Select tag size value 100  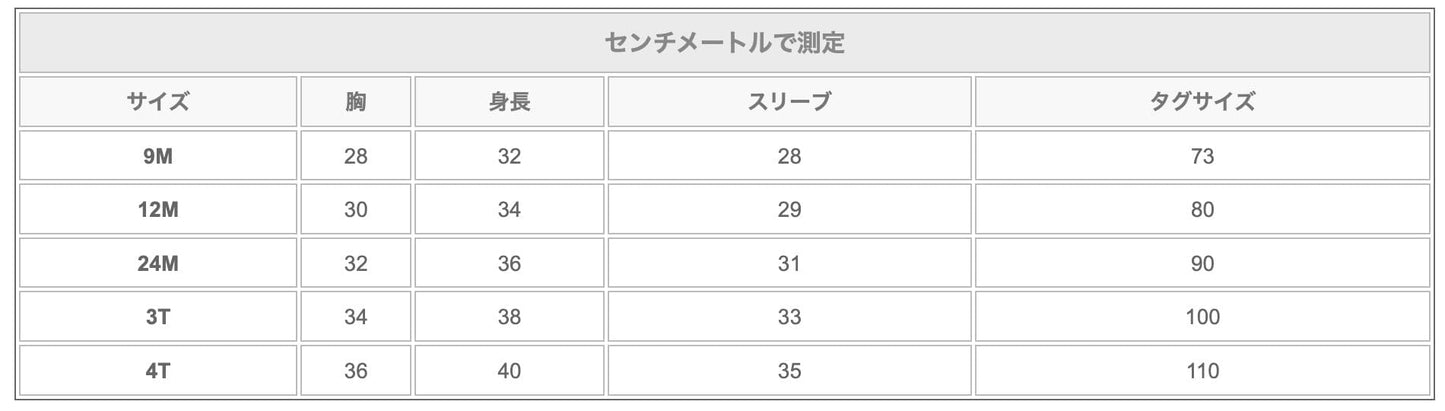(x=1202, y=318)
